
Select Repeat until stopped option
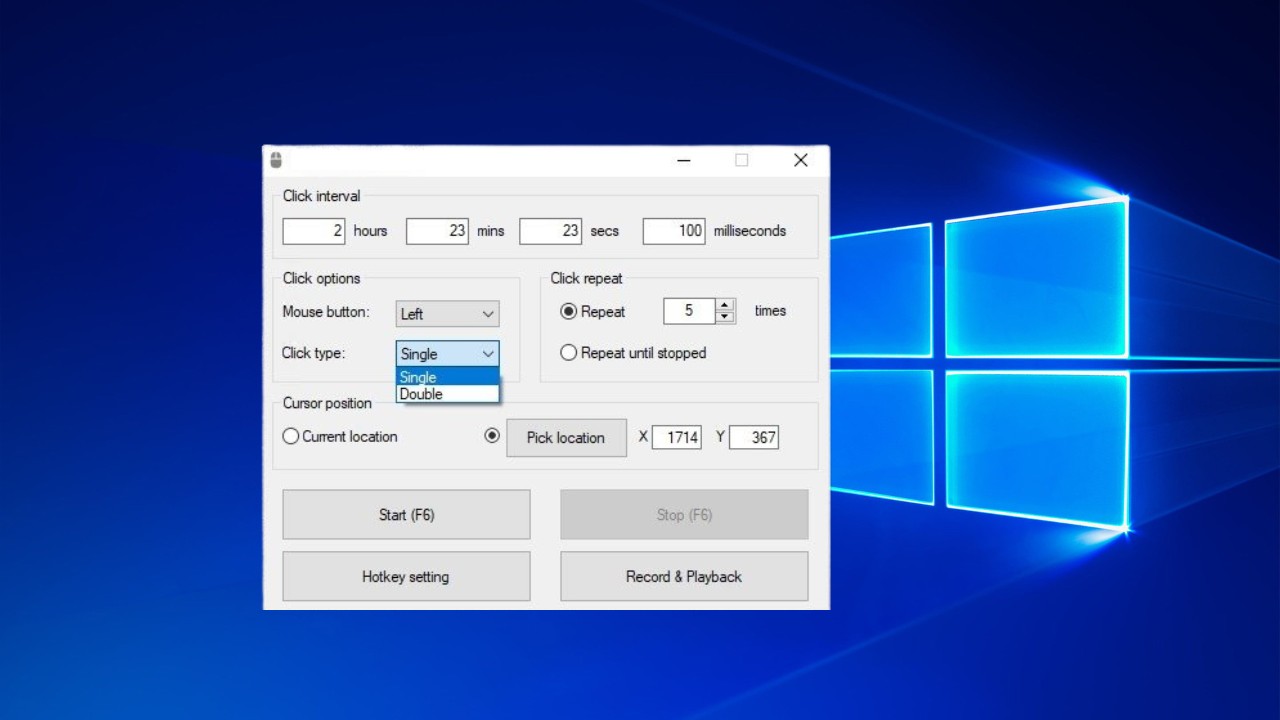[569, 353]
